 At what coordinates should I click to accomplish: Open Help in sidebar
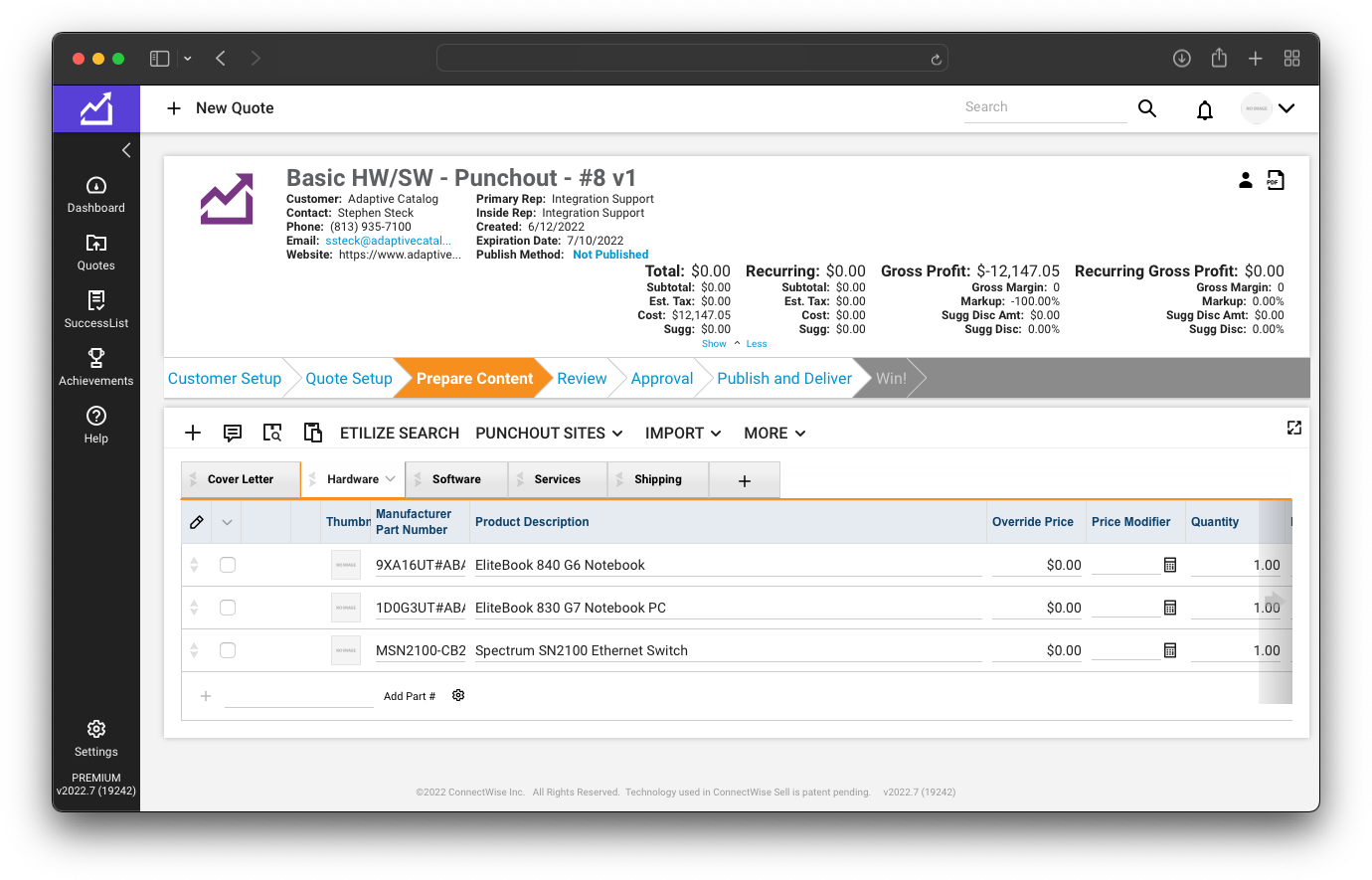96,426
